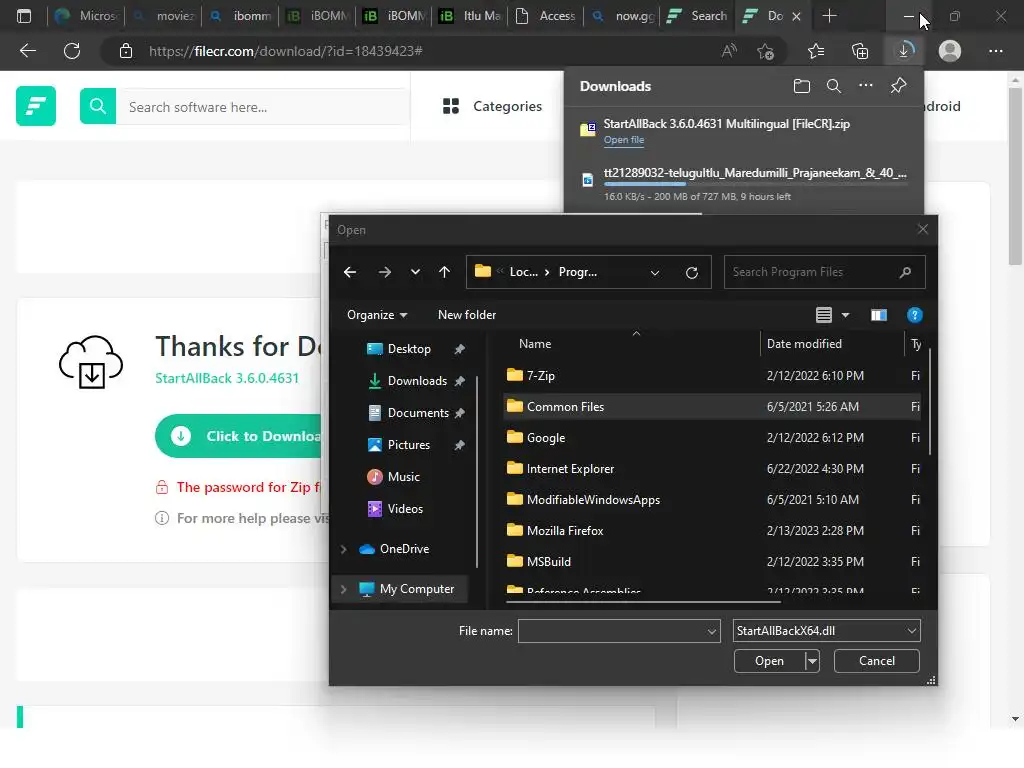Focus the Search Program Files box

[x=824, y=272]
